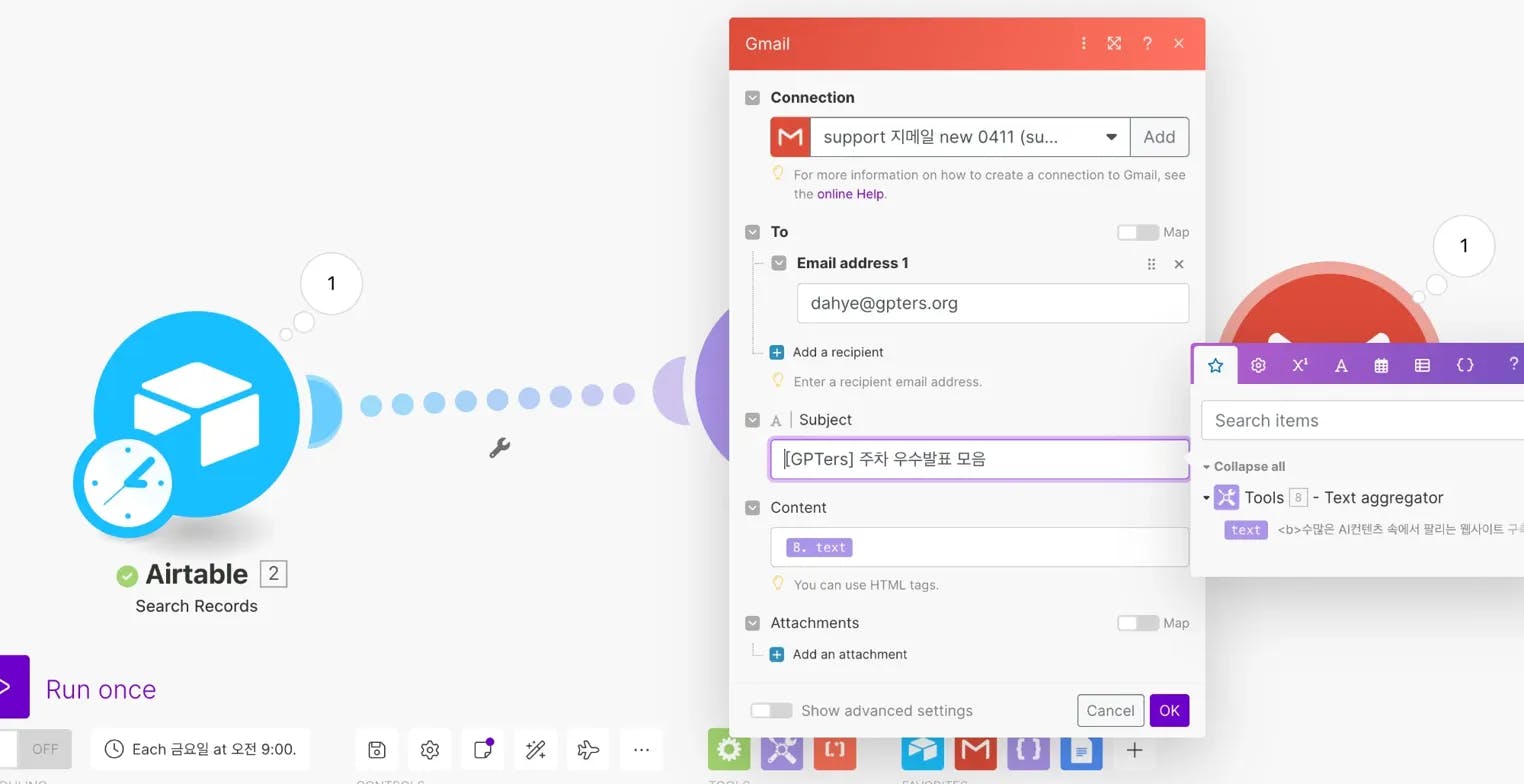Toggle the Subject section checkbox
The width and height of the screenshot is (1524, 784).
[752, 420]
